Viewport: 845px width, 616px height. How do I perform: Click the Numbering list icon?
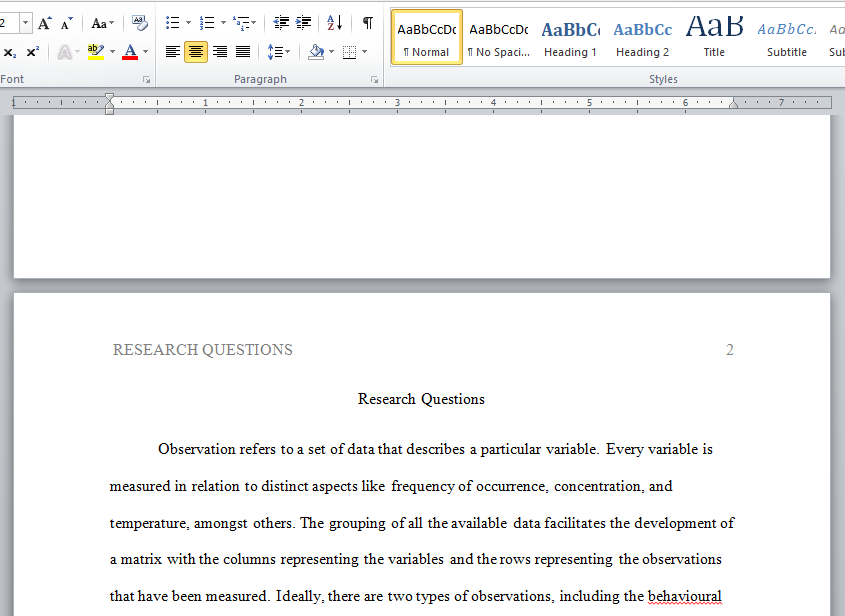pos(207,23)
